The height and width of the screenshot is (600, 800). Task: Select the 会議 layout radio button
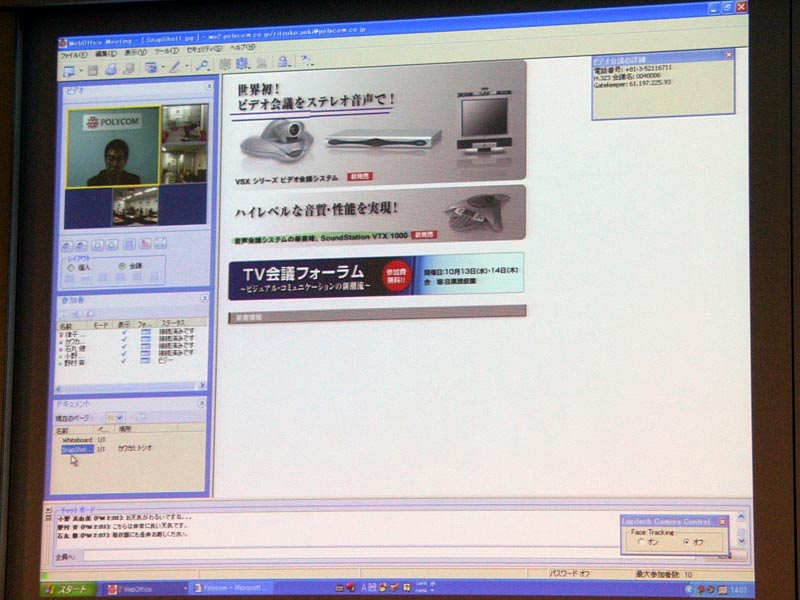click(122, 266)
